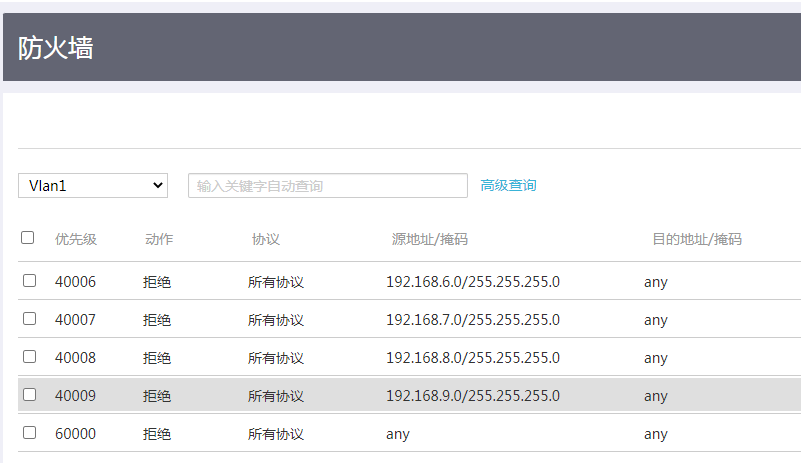
Task: Click priority value 60000
Action: (76, 434)
